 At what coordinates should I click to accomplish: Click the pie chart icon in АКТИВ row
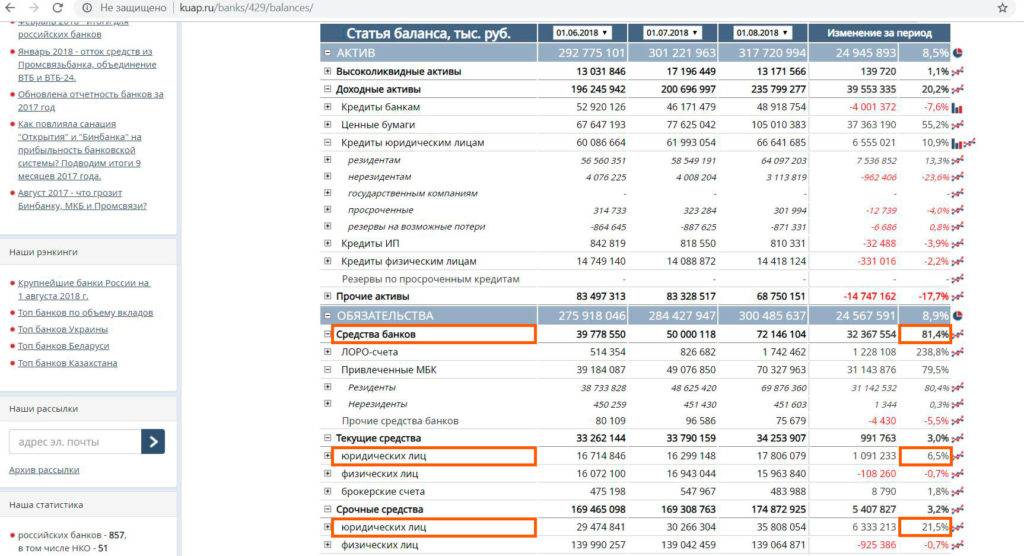click(958, 52)
